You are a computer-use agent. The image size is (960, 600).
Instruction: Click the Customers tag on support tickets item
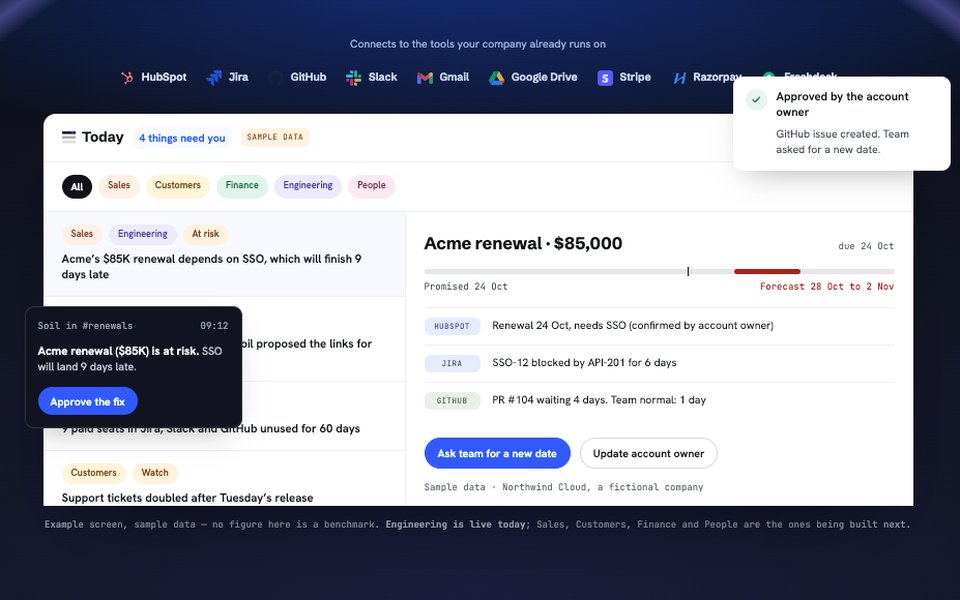point(94,473)
